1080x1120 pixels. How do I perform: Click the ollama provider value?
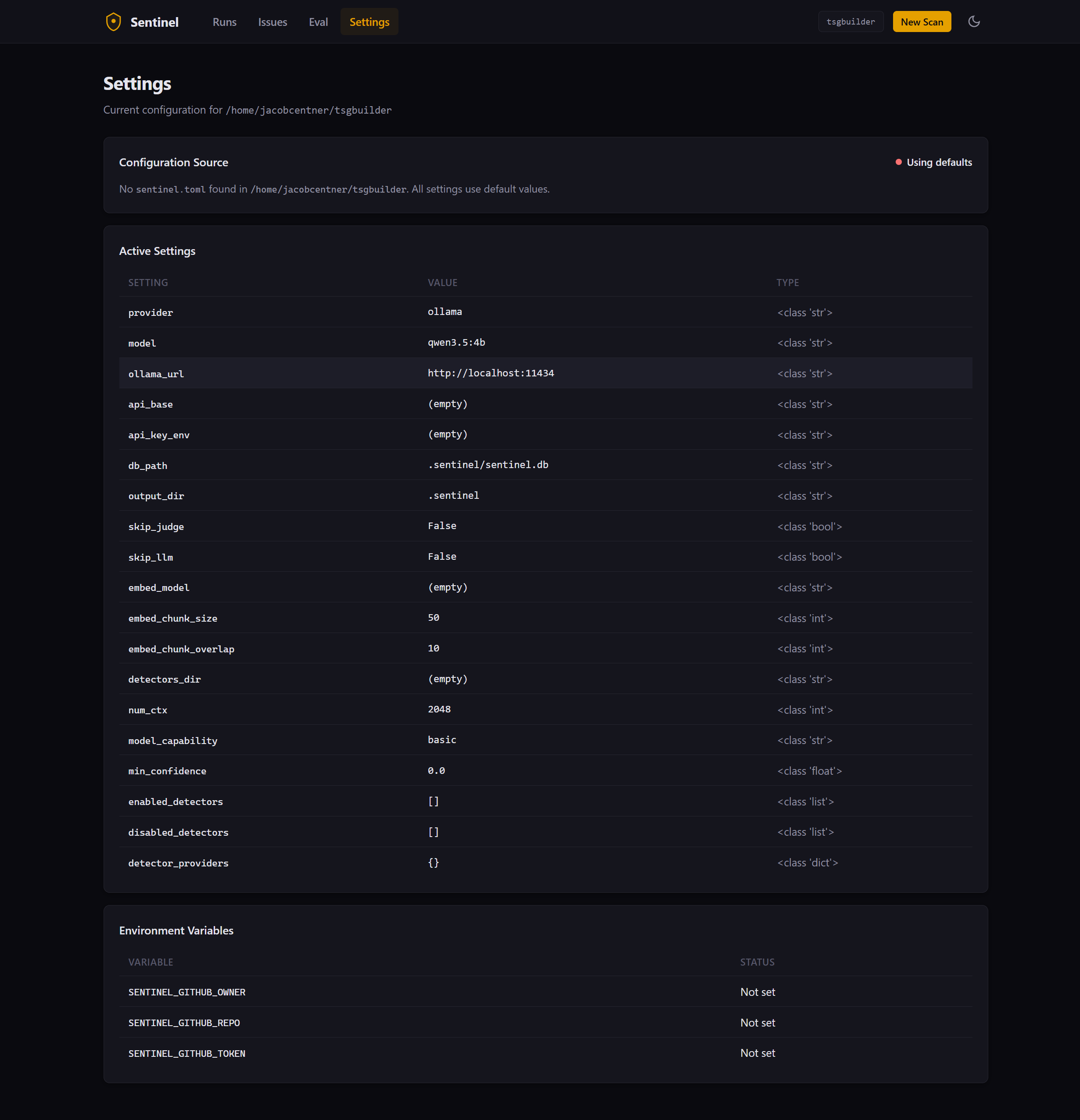(x=445, y=311)
